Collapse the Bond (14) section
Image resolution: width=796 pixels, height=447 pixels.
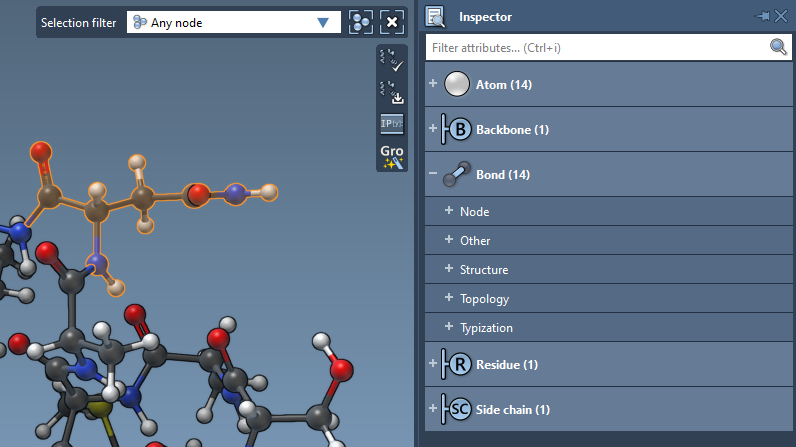(433, 174)
